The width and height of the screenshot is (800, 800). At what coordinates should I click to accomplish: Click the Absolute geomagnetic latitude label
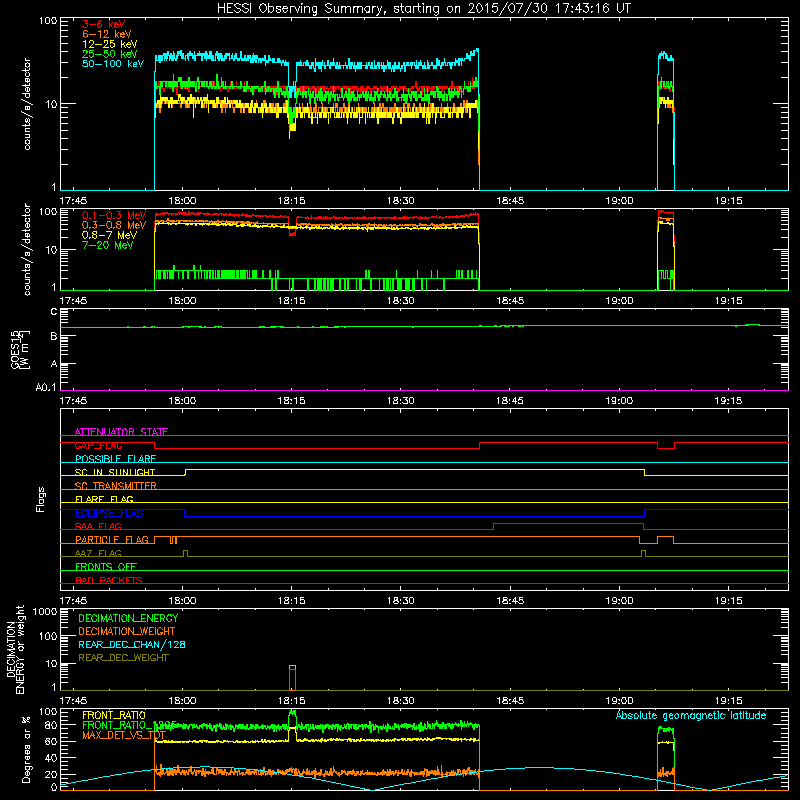[691, 715]
